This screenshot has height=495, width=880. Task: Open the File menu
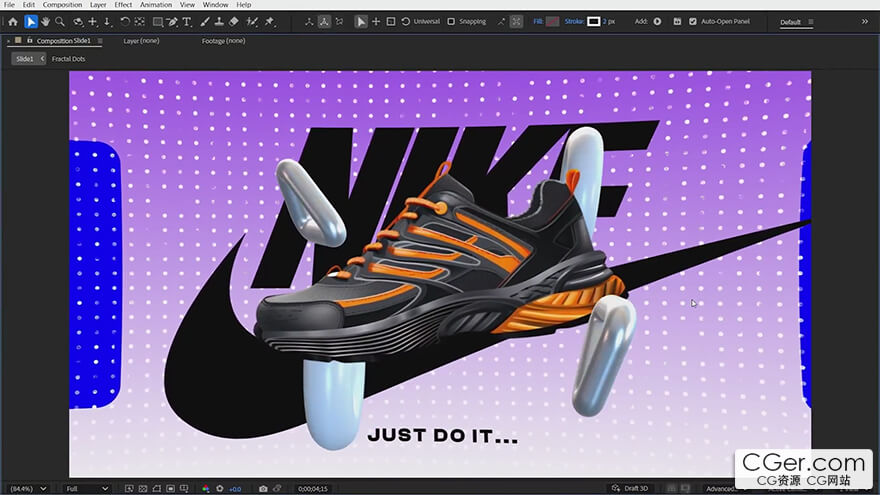(10, 4)
